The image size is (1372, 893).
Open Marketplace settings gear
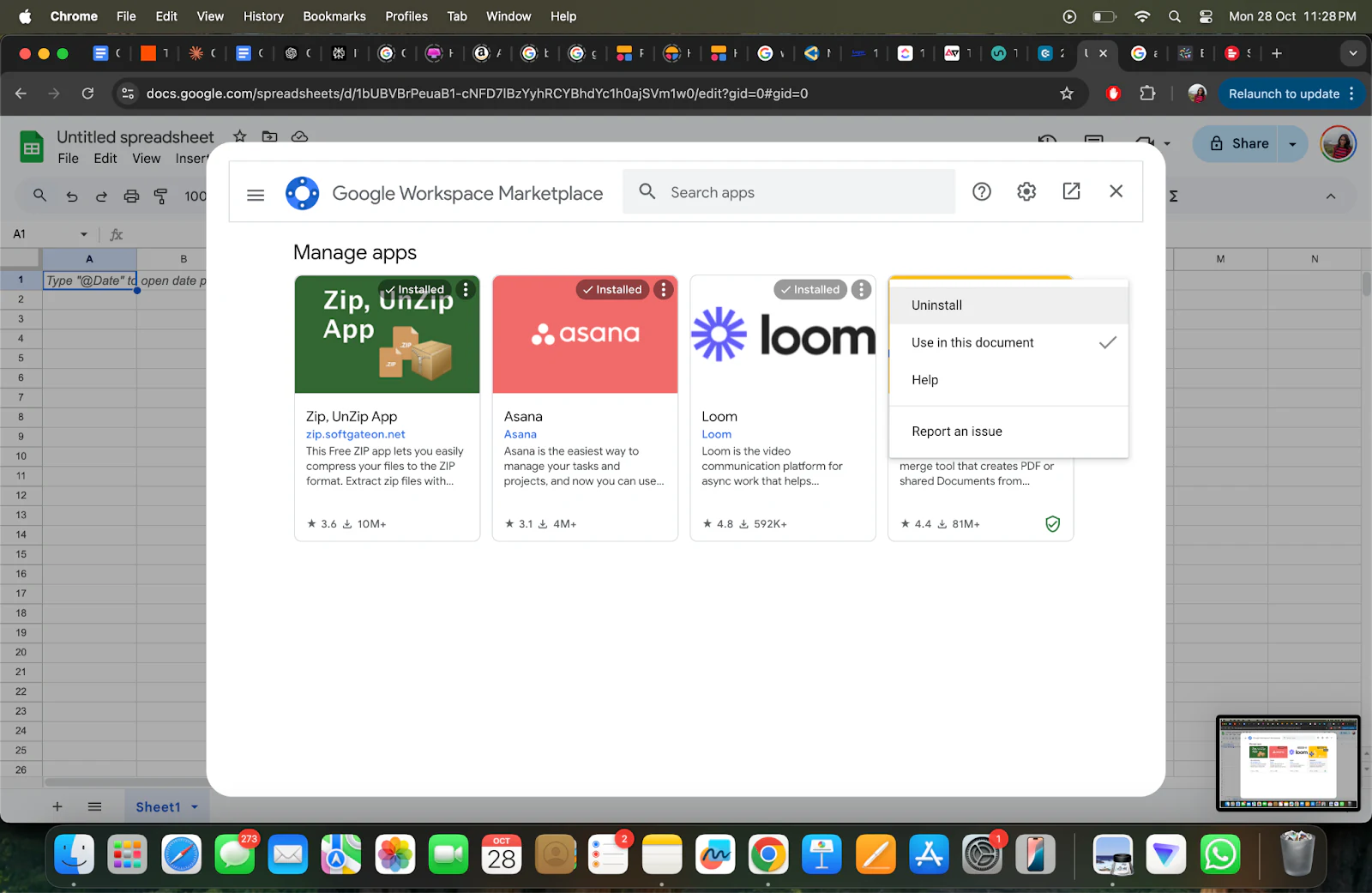[1026, 192]
